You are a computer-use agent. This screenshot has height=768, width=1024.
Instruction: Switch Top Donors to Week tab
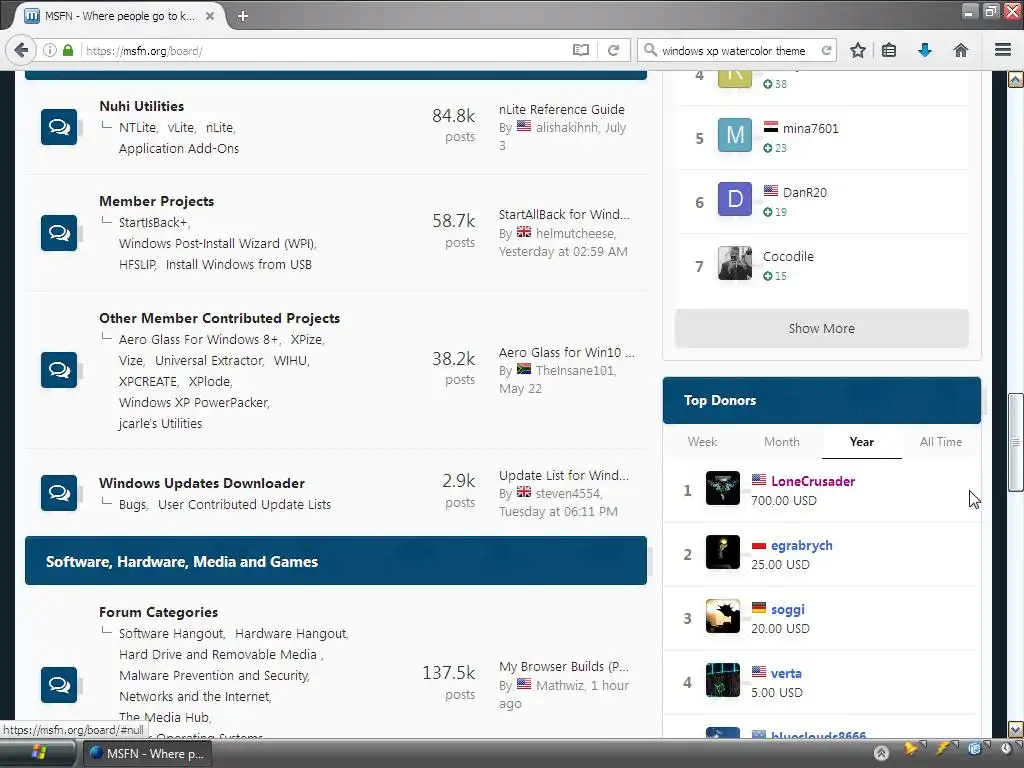(702, 442)
